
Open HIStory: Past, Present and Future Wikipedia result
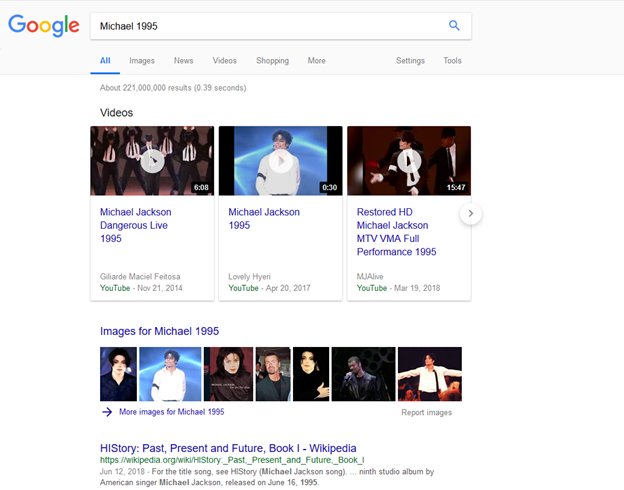[228, 448]
